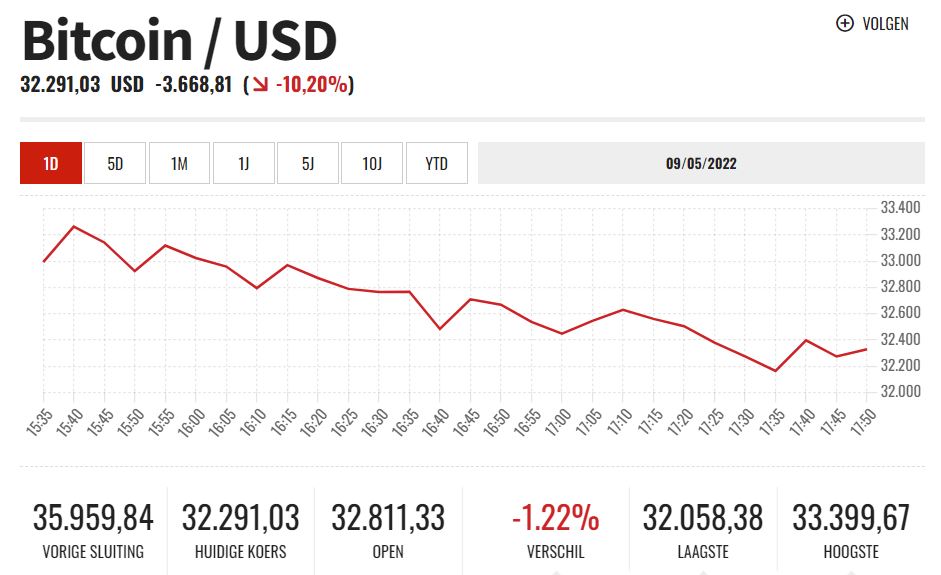Switch to the 5D chart range

click(x=115, y=163)
